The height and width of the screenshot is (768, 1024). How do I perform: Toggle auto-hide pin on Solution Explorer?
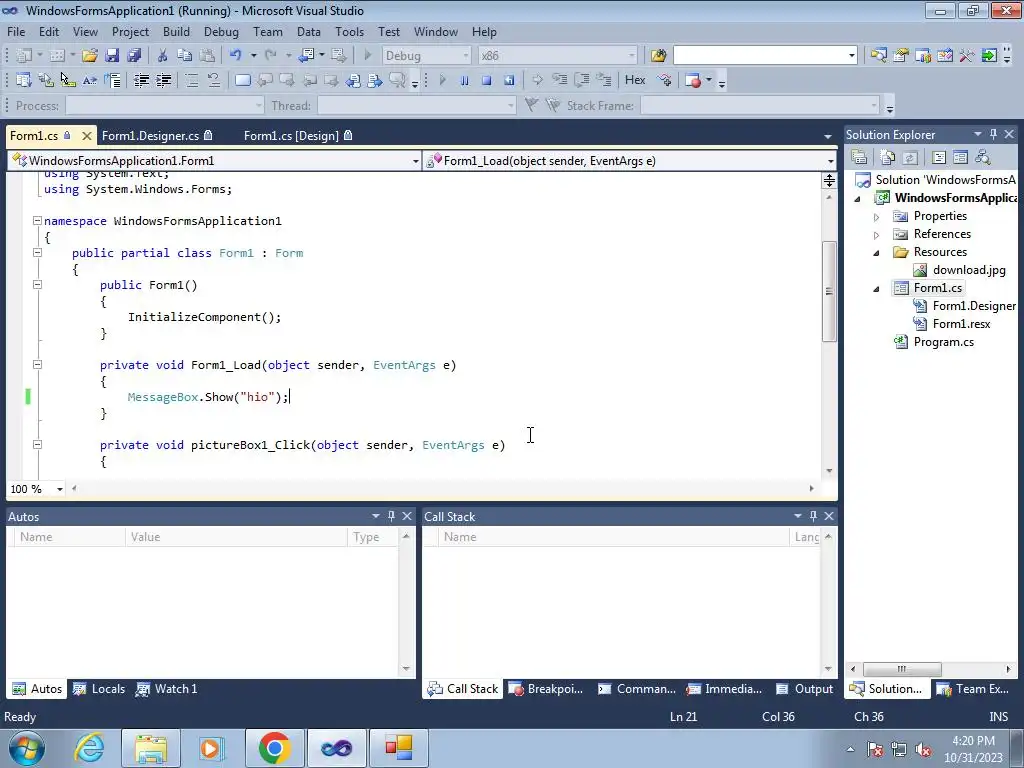click(x=993, y=134)
